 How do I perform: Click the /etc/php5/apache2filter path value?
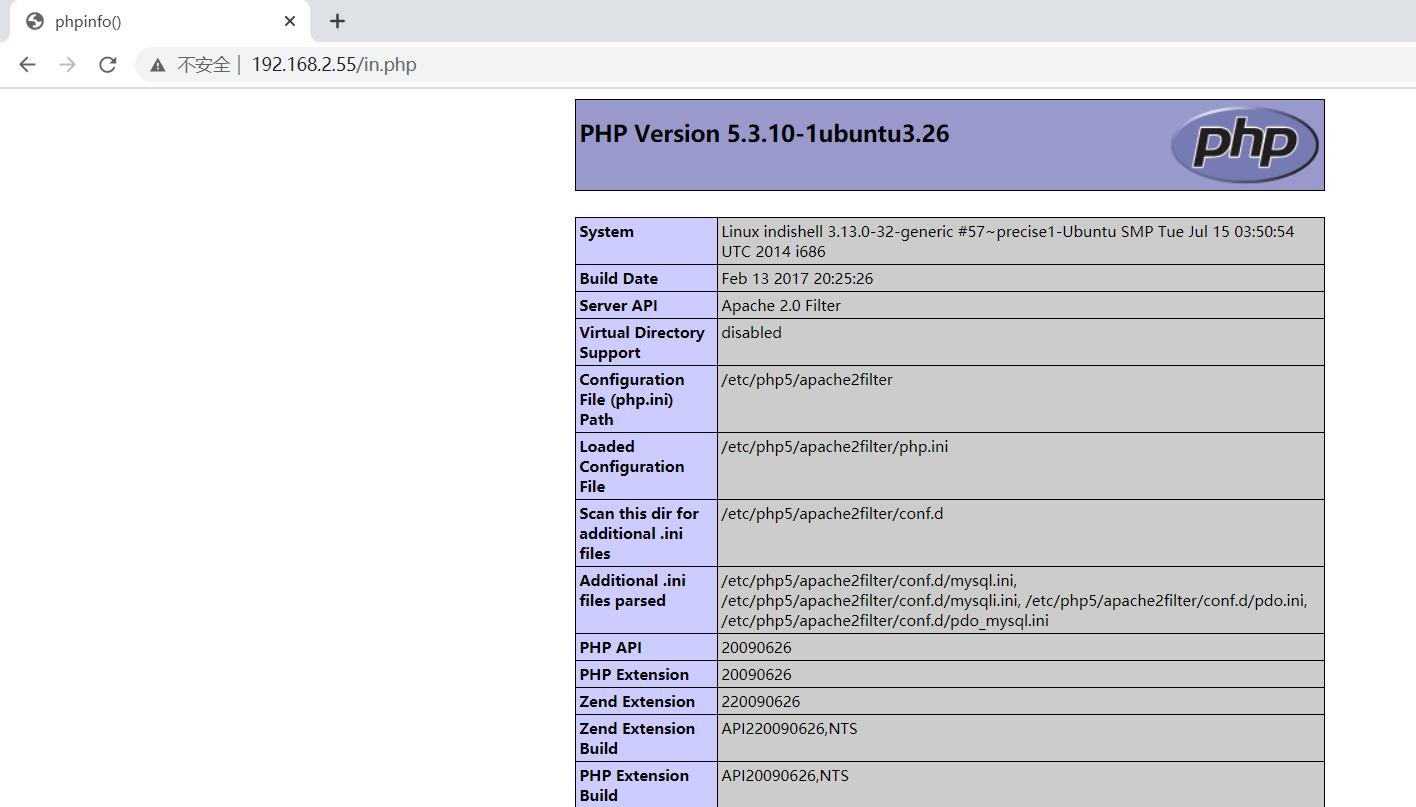pyautogui.click(x=807, y=380)
